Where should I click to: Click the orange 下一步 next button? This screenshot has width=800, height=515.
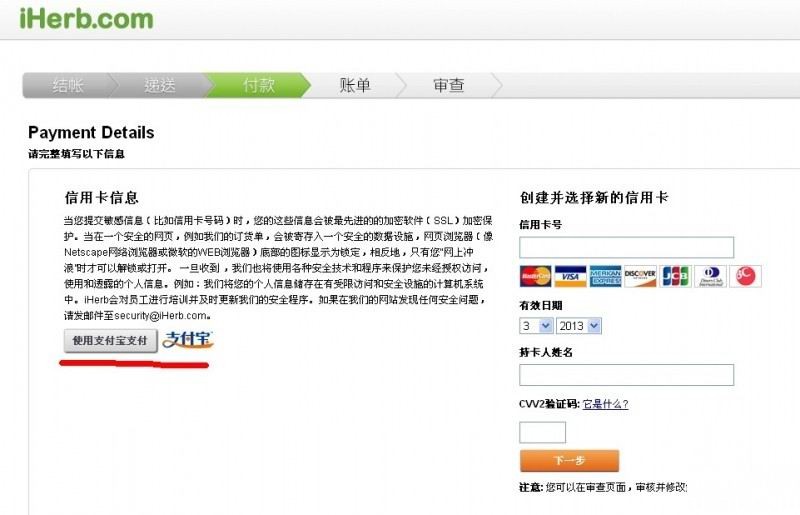(569, 460)
